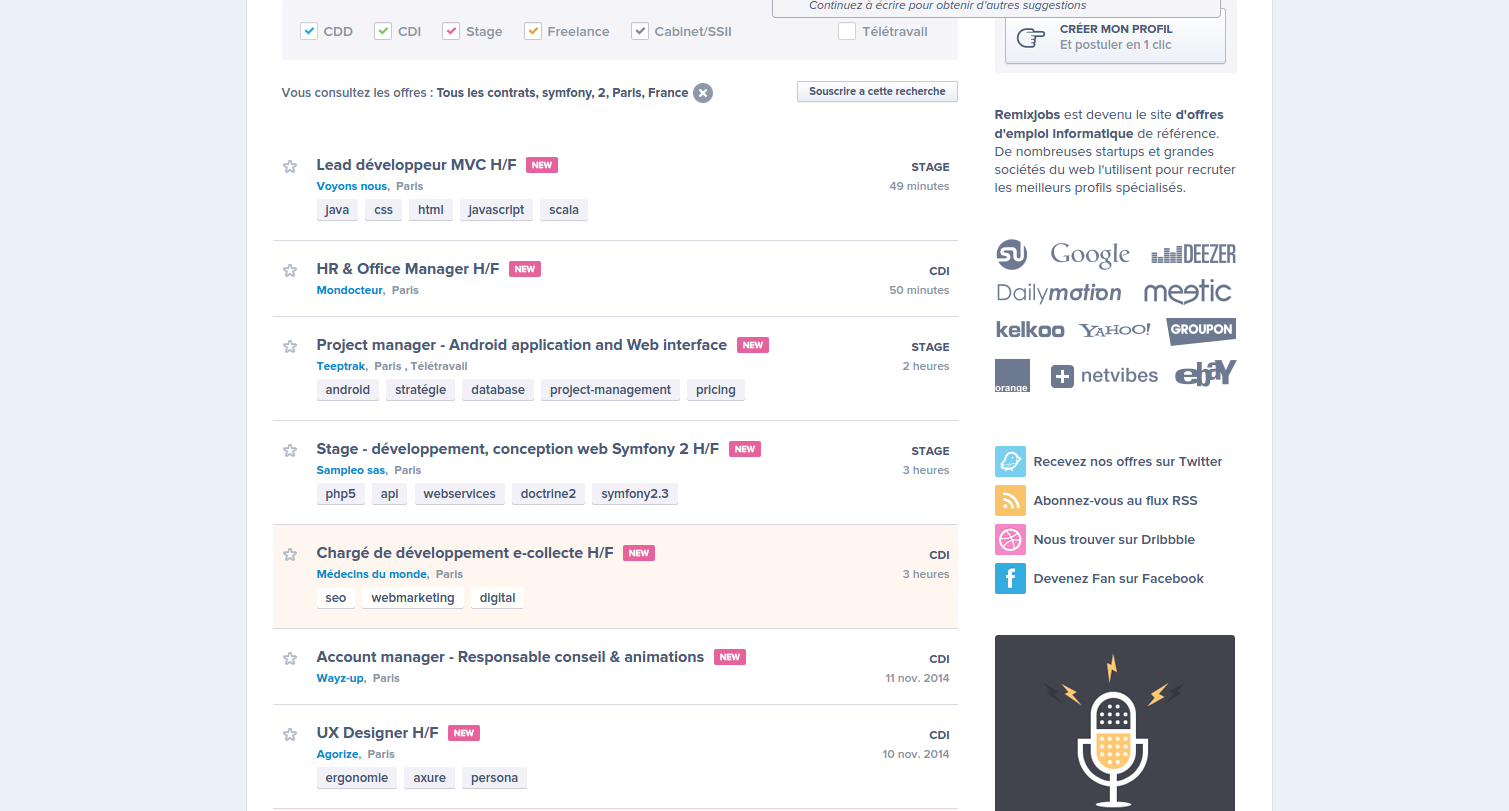Open Chargé de développement e-collecte listing
This screenshot has width=1509, height=811.
pyautogui.click(x=465, y=553)
